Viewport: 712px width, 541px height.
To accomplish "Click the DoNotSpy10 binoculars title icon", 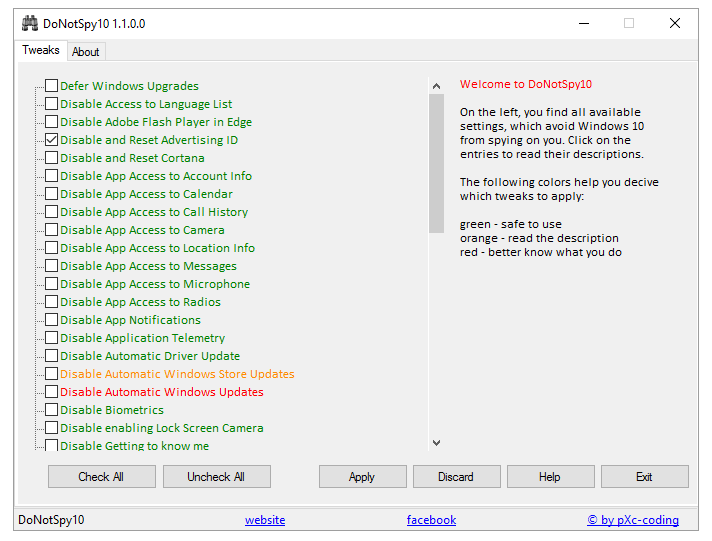I will pyautogui.click(x=30, y=23).
